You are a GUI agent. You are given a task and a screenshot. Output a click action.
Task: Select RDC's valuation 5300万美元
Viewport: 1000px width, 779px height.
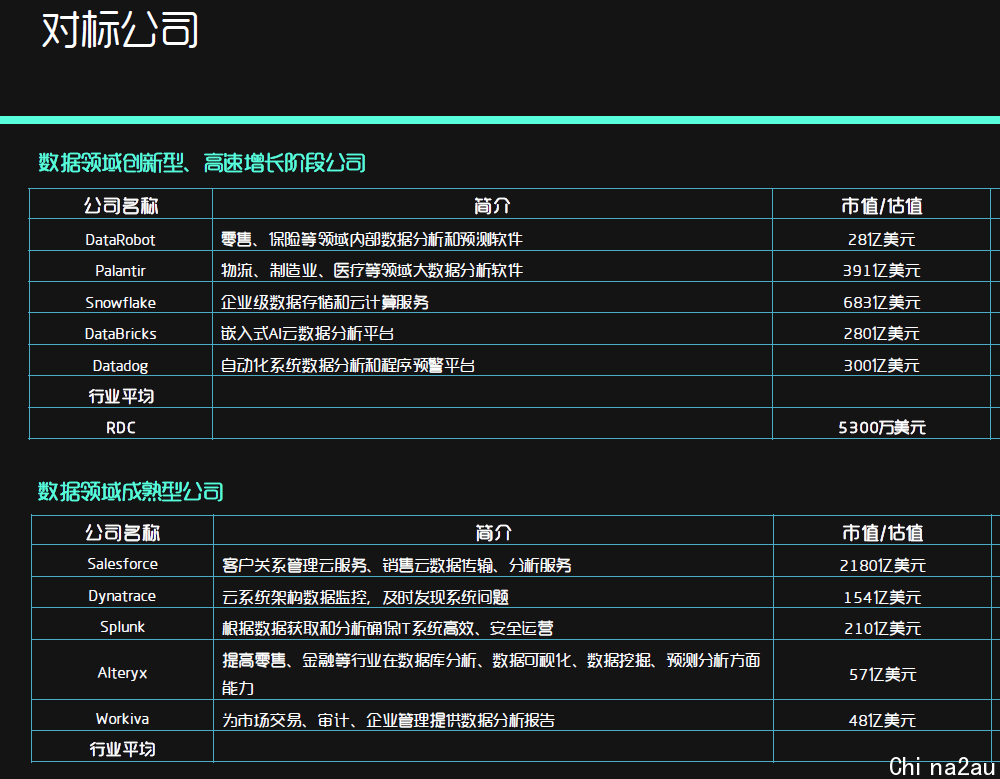[x=881, y=427]
